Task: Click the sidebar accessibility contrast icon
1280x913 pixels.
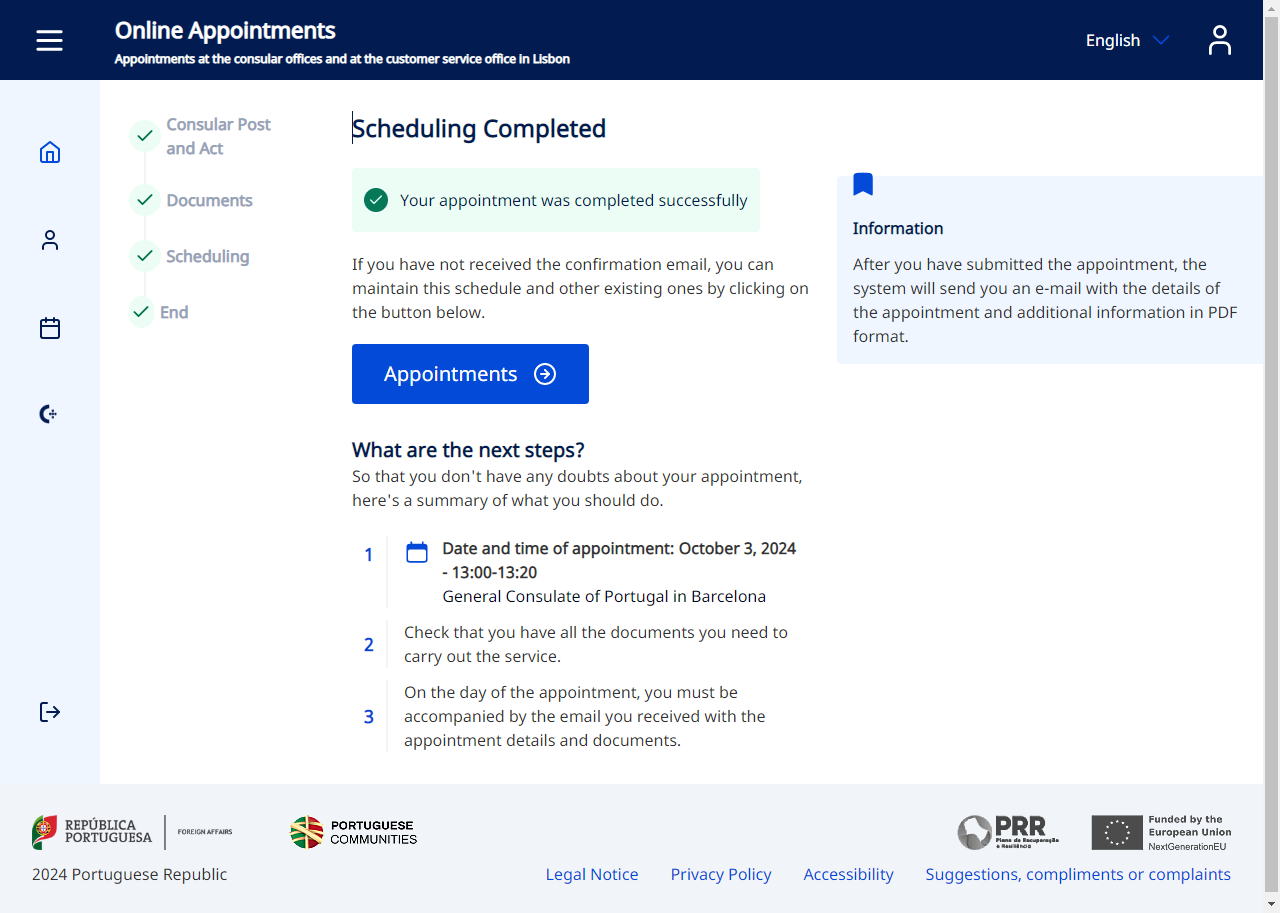Action: tap(48, 414)
